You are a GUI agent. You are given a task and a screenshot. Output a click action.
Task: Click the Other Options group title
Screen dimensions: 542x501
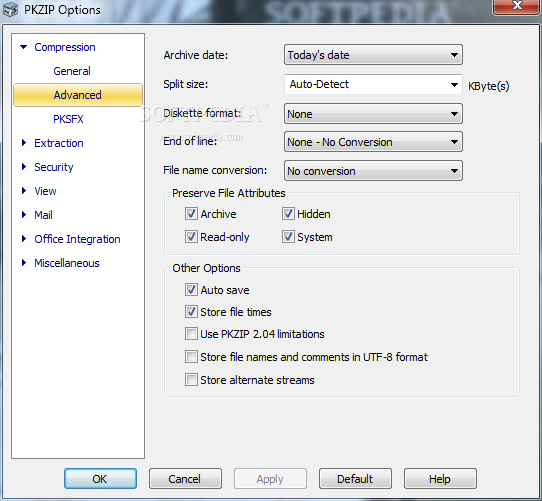point(206,268)
